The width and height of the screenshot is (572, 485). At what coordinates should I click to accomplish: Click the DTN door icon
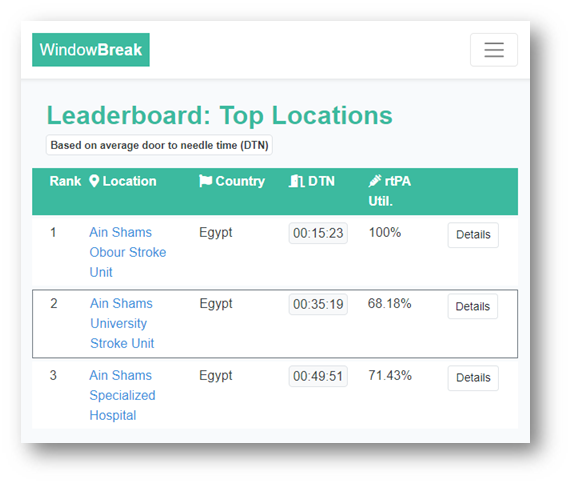tap(297, 181)
